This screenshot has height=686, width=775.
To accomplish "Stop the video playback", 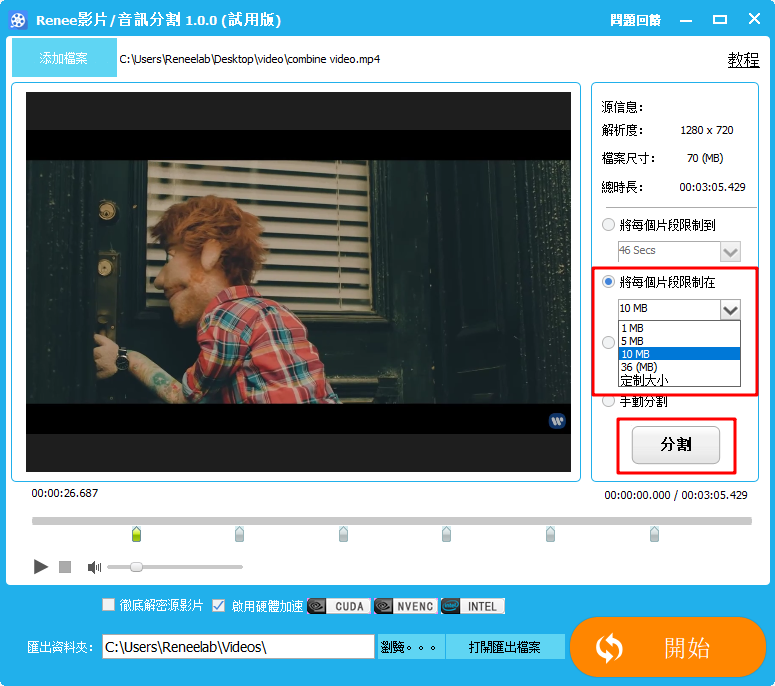I will (65, 567).
